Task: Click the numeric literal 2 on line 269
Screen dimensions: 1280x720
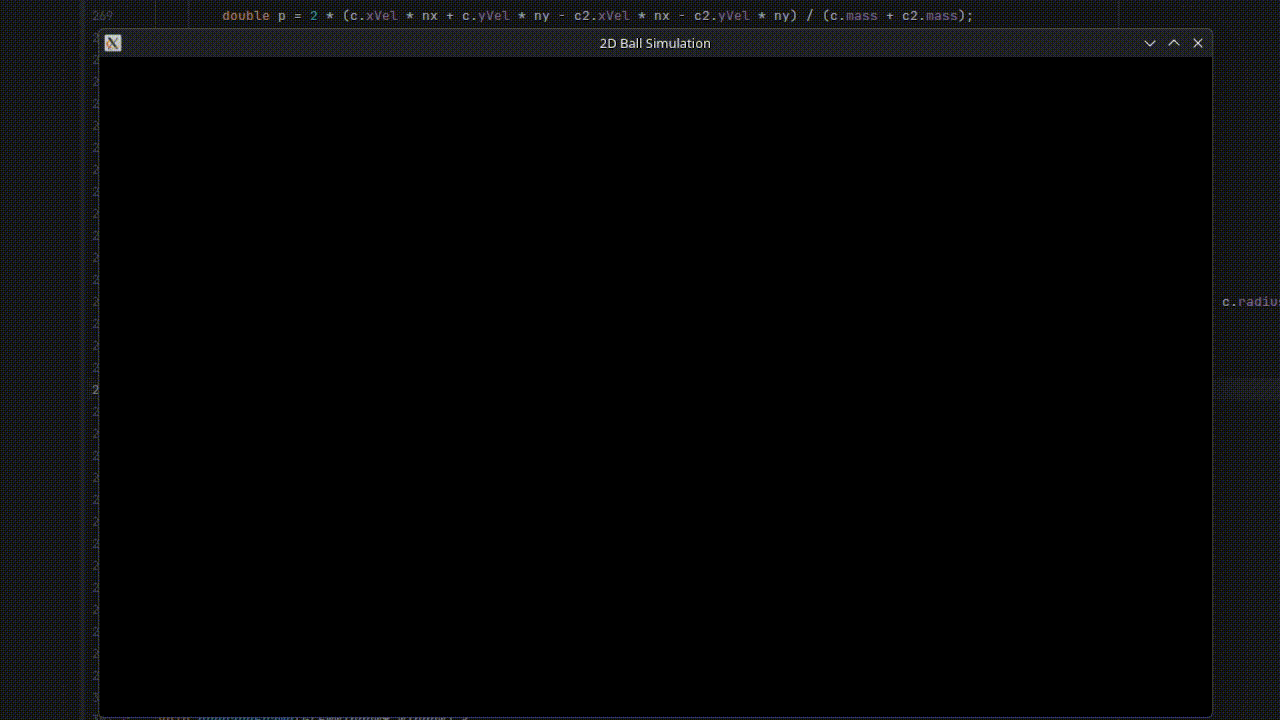Action: [314, 16]
